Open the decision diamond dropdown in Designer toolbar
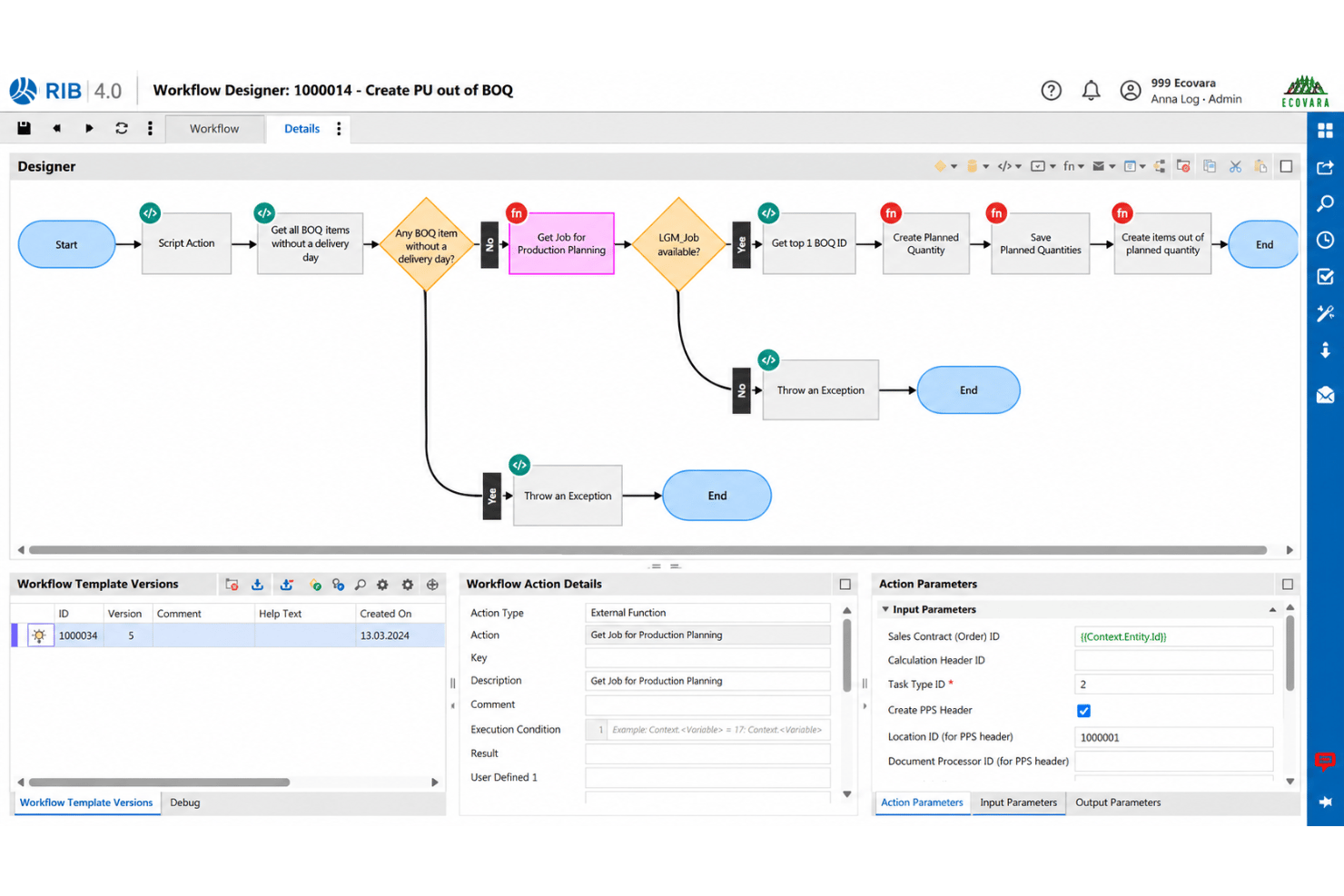 [x=945, y=166]
